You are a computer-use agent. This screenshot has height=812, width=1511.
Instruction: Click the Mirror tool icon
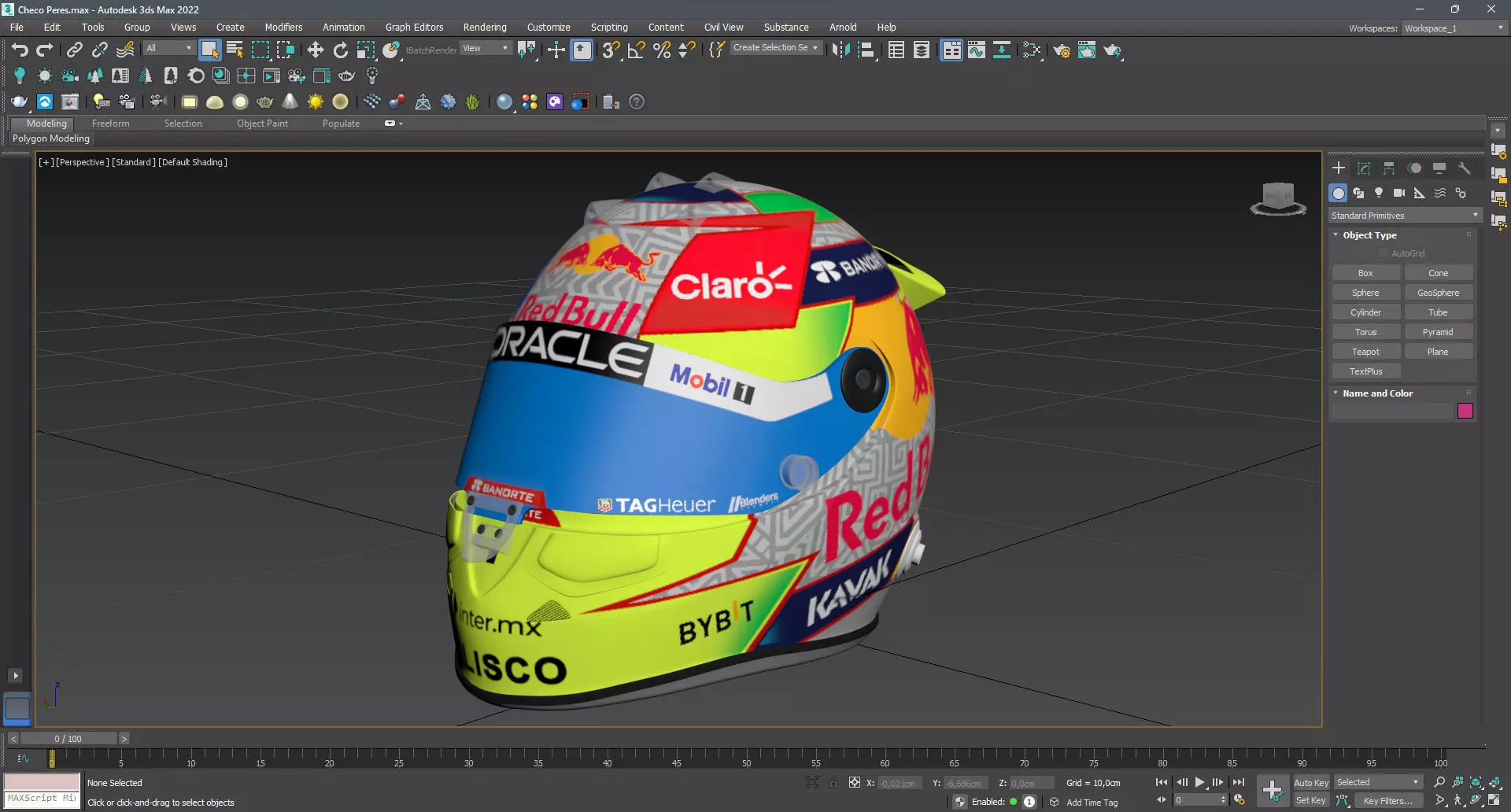click(x=840, y=50)
